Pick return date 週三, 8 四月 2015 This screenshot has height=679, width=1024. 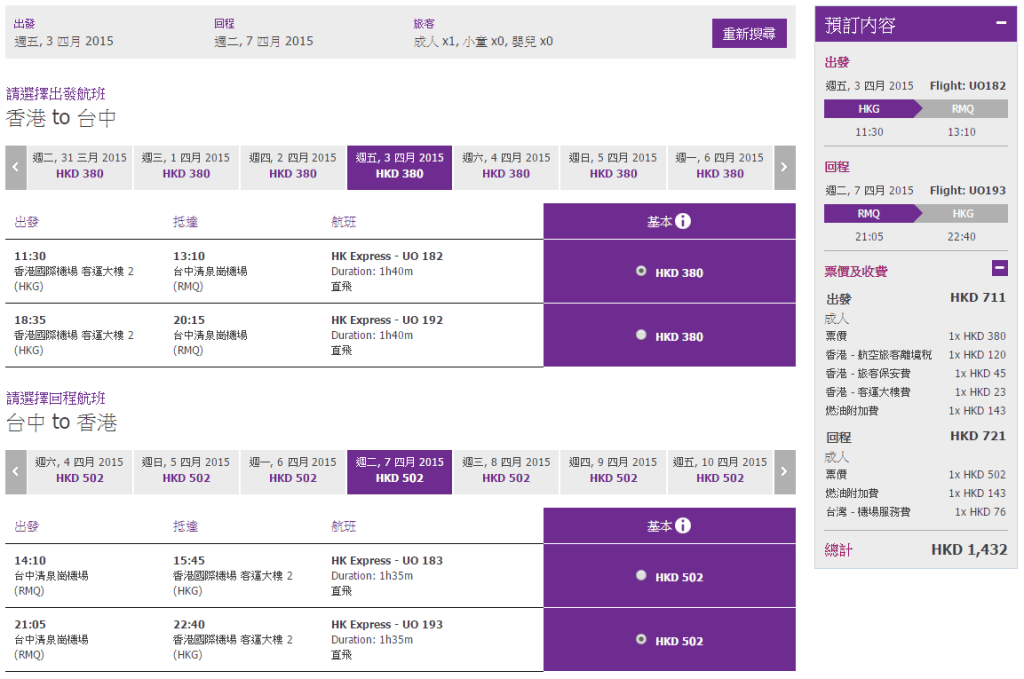[506, 470]
